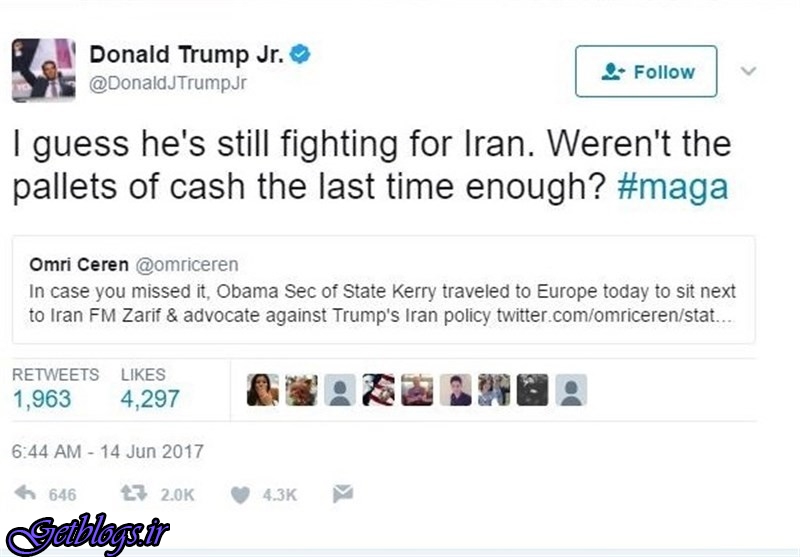Open the twitter.com/omriceren/stat link

pyautogui.click(x=615, y=315)
